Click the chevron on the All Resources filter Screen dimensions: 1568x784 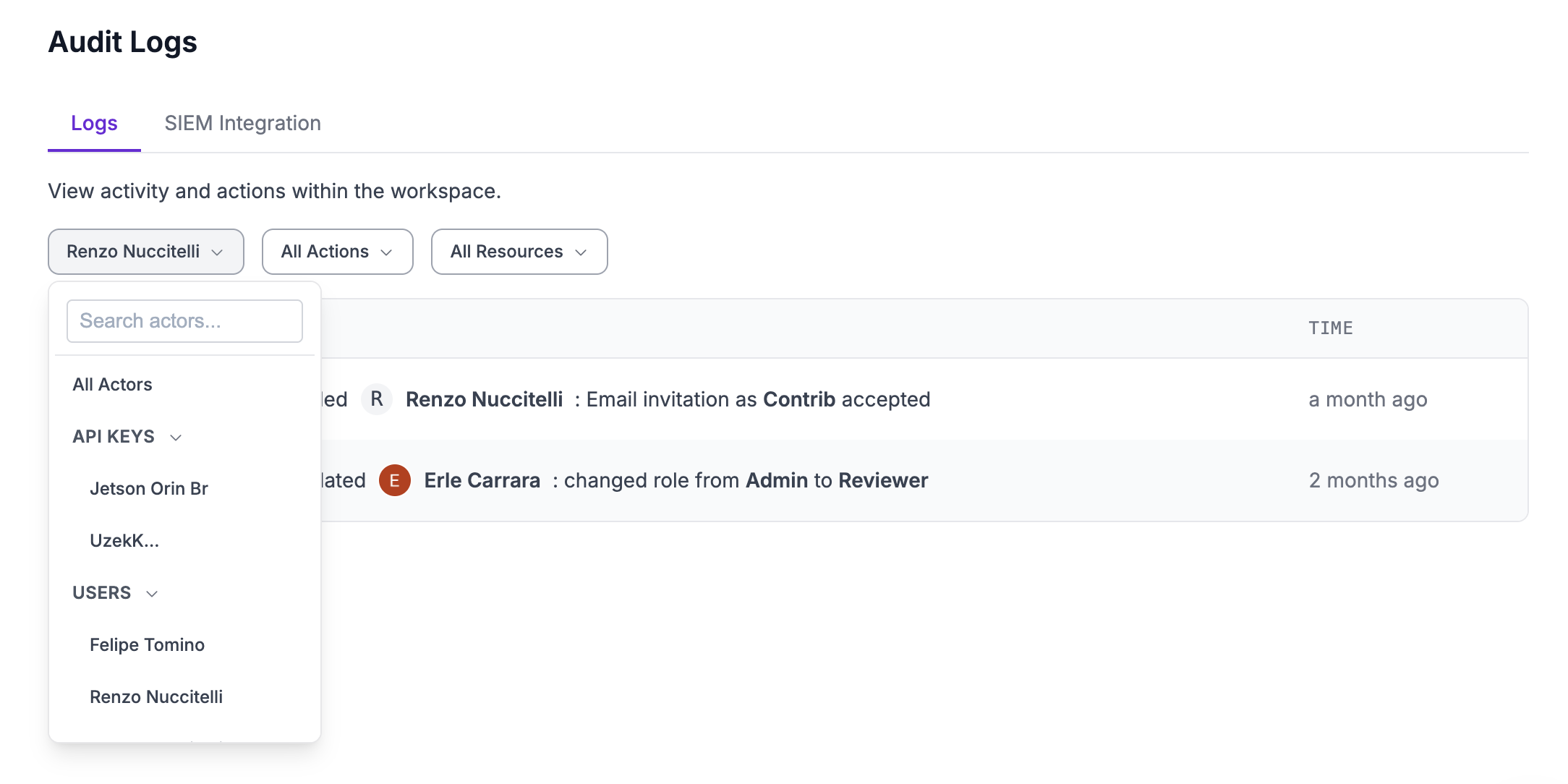(x=581, y=252)
